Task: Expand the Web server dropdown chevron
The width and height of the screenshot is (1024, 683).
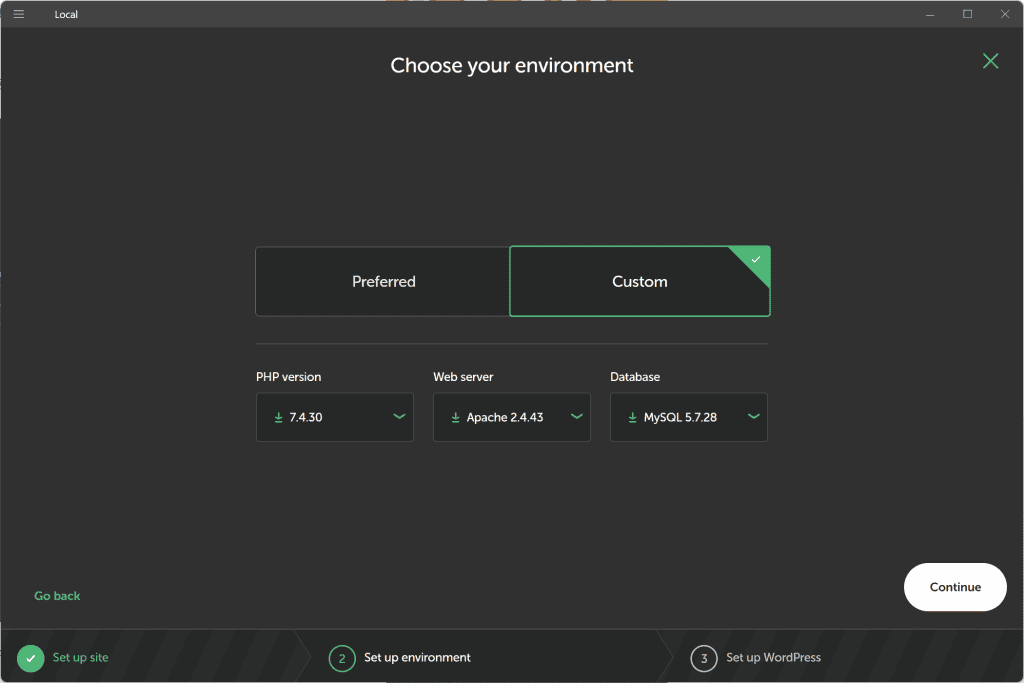Action: pos(576,417)
